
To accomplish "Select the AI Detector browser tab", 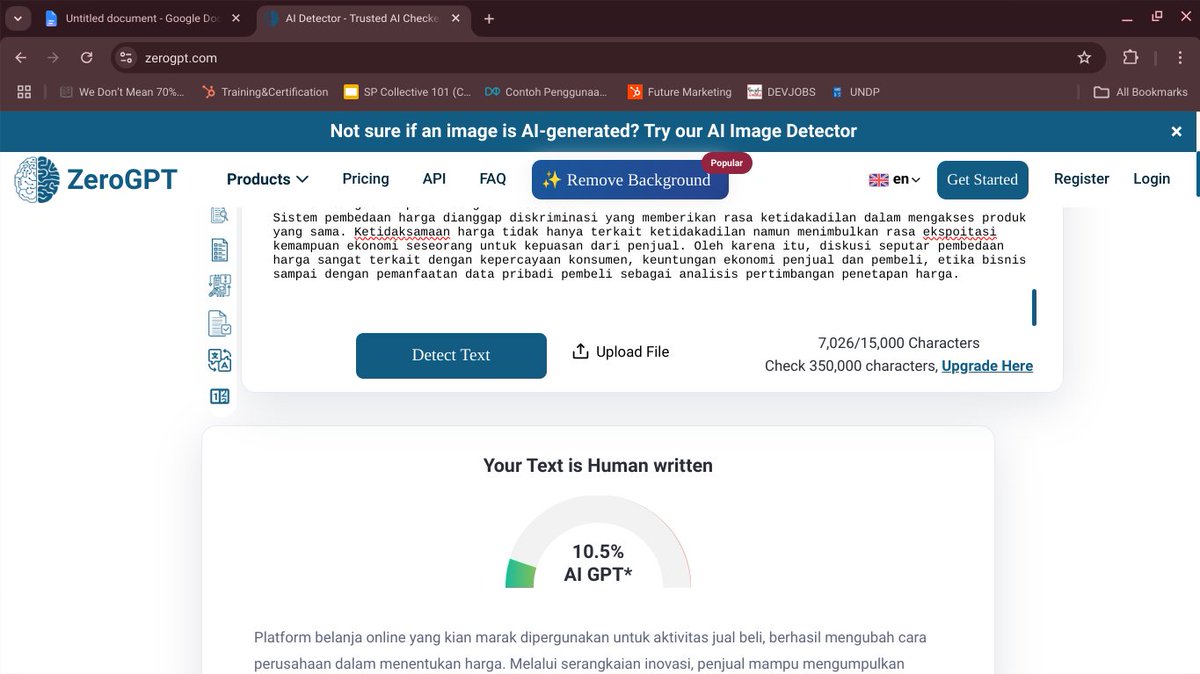I will (x=363, y=18).
